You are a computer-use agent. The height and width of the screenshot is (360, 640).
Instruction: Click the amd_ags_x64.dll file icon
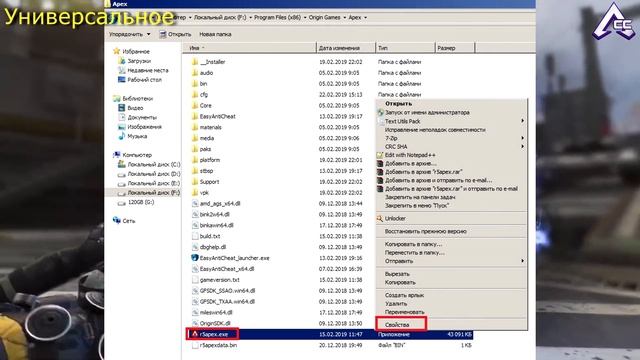coord(195,203)
